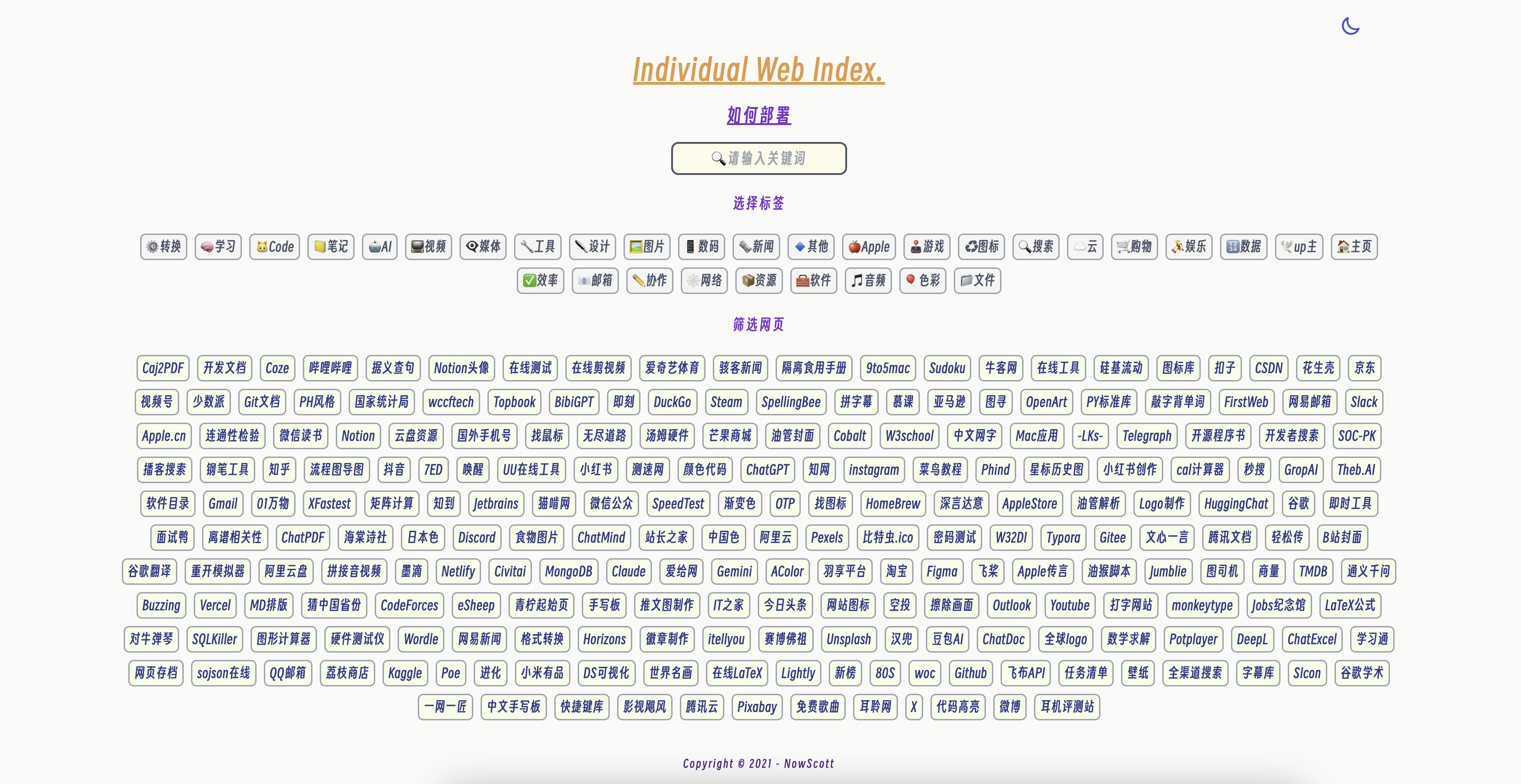Select the up主 dove tag
1521x784 pixels.
pos(1299,247)
